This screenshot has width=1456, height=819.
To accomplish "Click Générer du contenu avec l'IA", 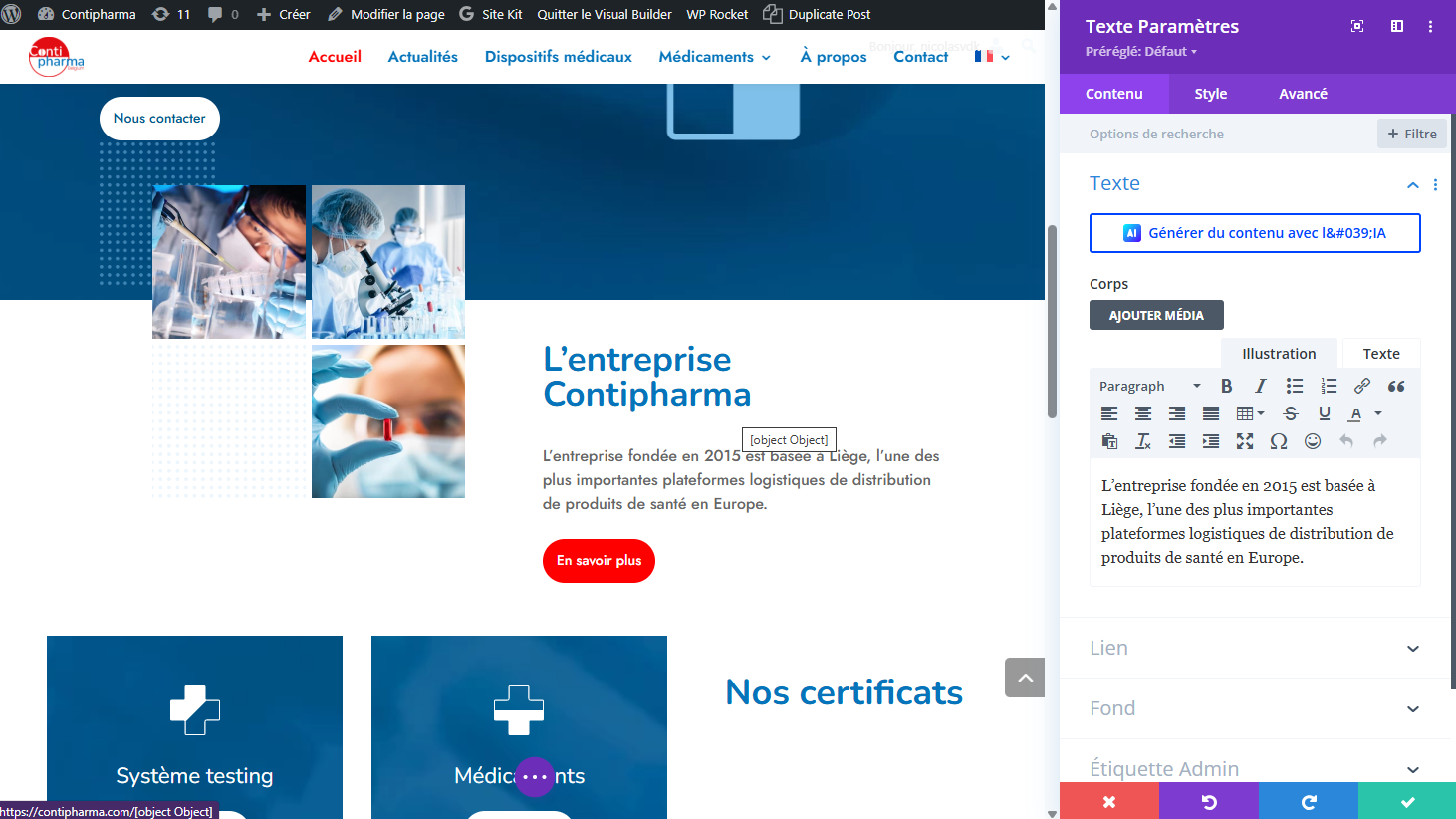I will (x=1255, y=233).
